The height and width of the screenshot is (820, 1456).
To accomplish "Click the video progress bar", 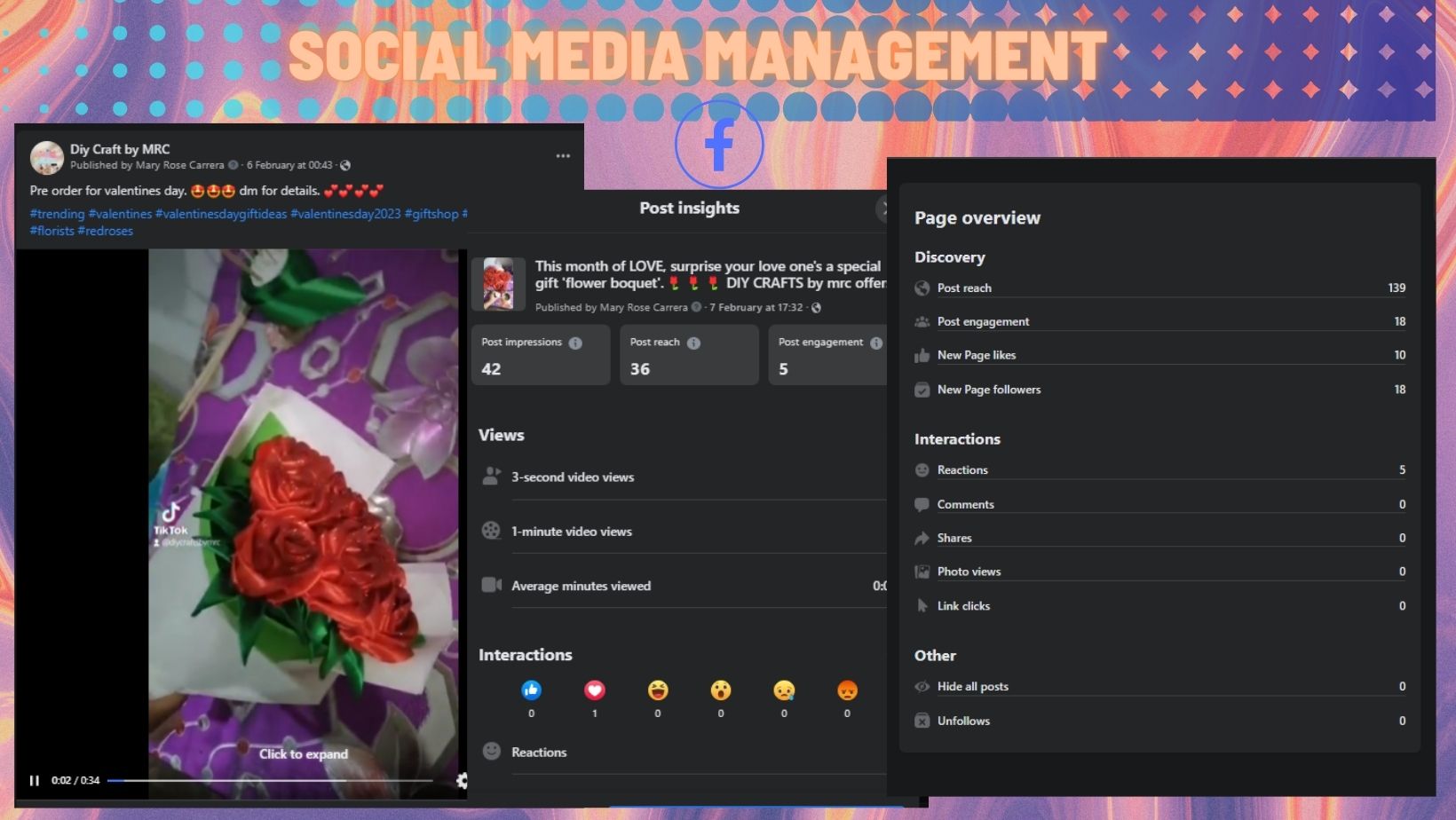I will pyautogui.click(x=270, y=780).
